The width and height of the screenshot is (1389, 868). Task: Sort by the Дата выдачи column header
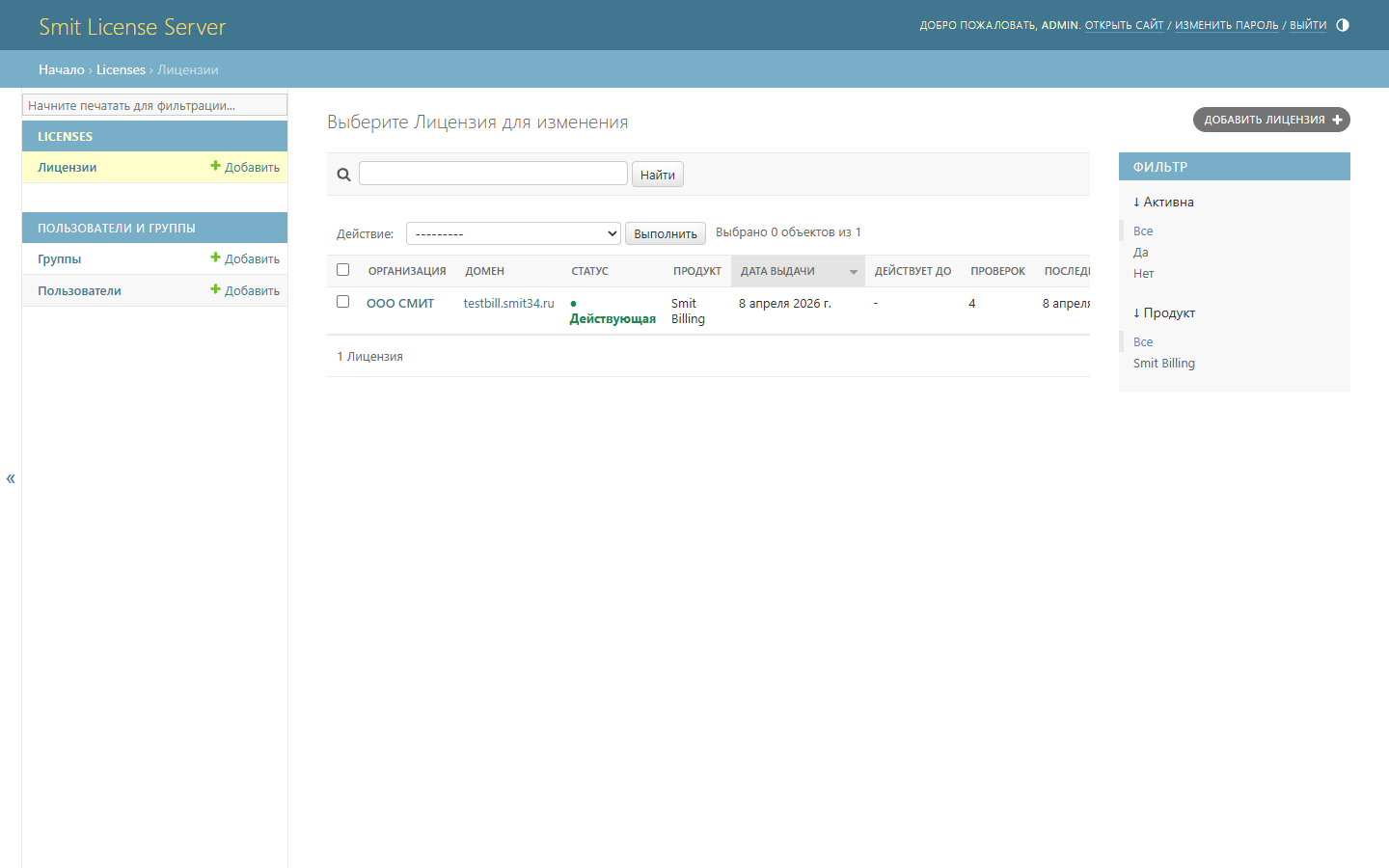click(x=777, y=271)
